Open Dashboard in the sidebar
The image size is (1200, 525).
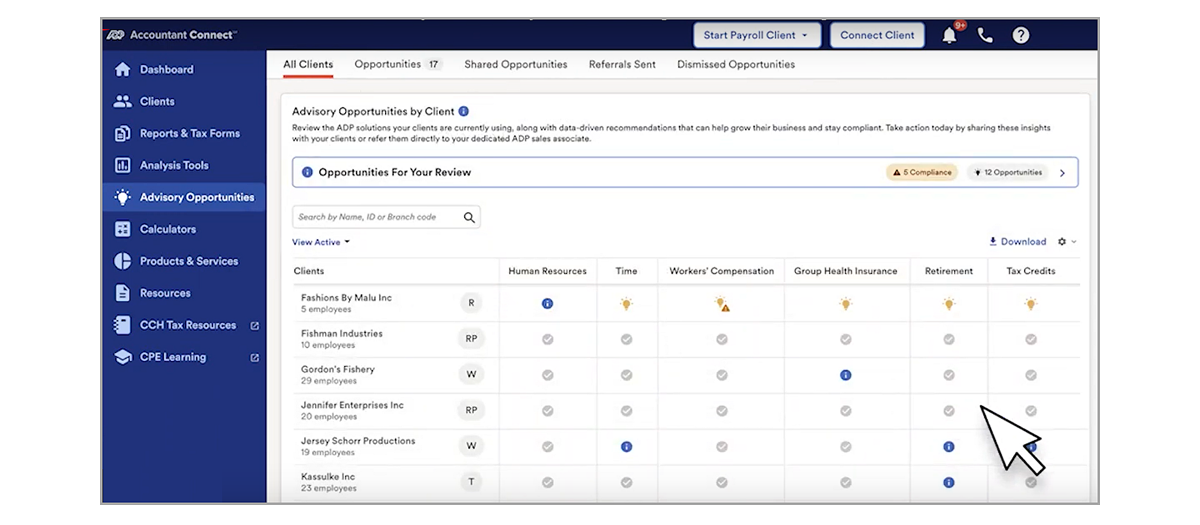point(184,70)
